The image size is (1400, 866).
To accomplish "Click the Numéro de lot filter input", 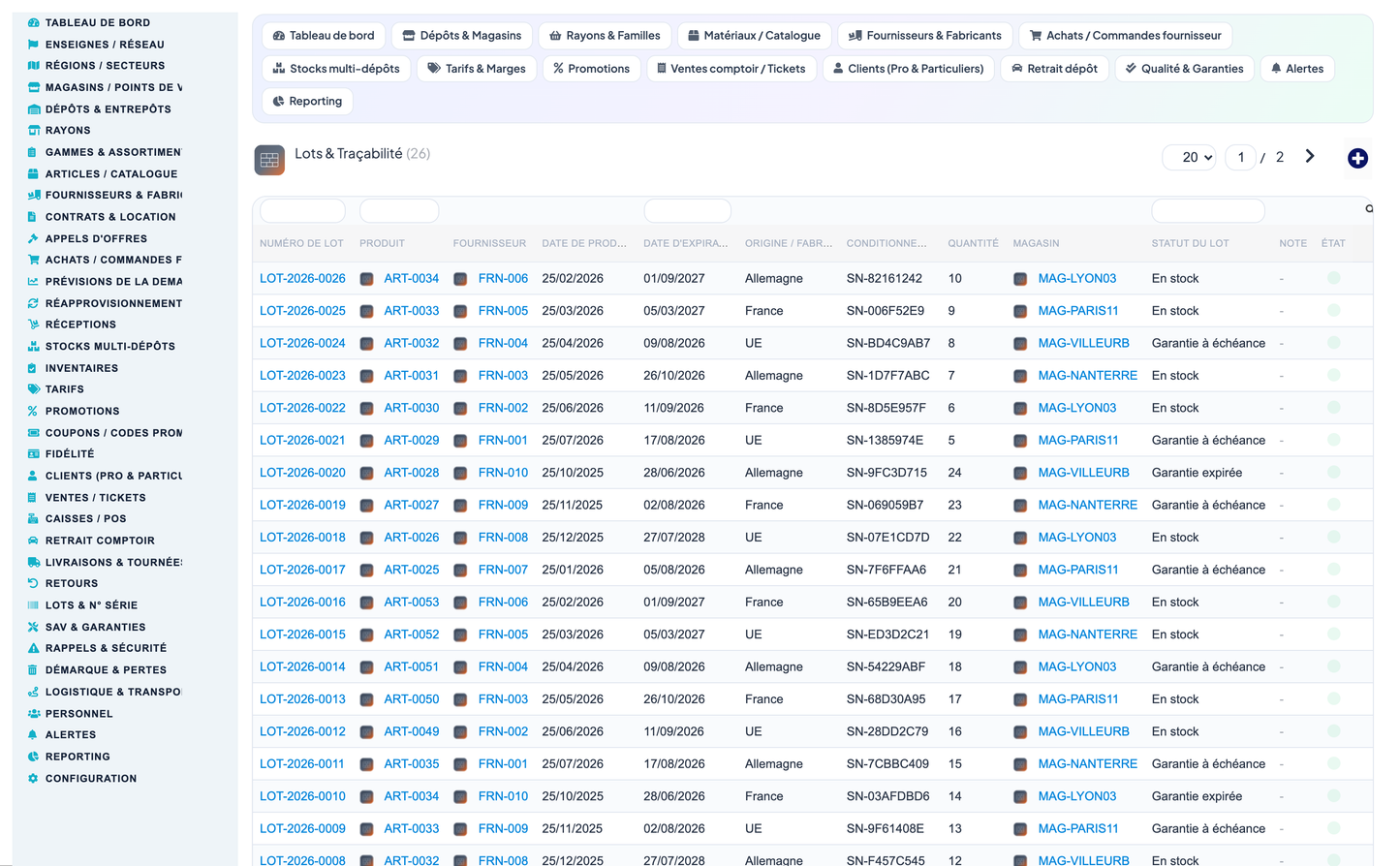I will (x=302, y=210).
